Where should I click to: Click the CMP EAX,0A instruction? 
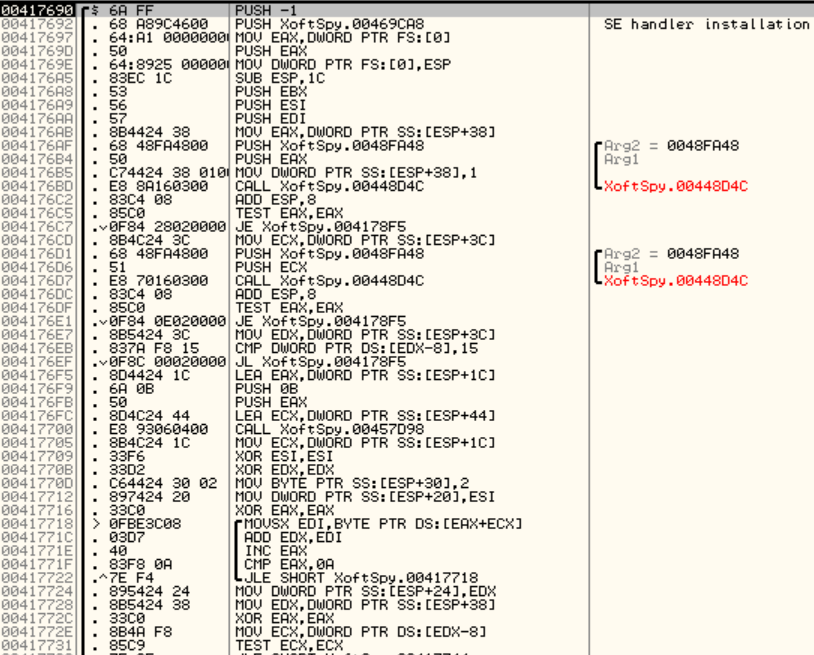[x=289, y=564]
